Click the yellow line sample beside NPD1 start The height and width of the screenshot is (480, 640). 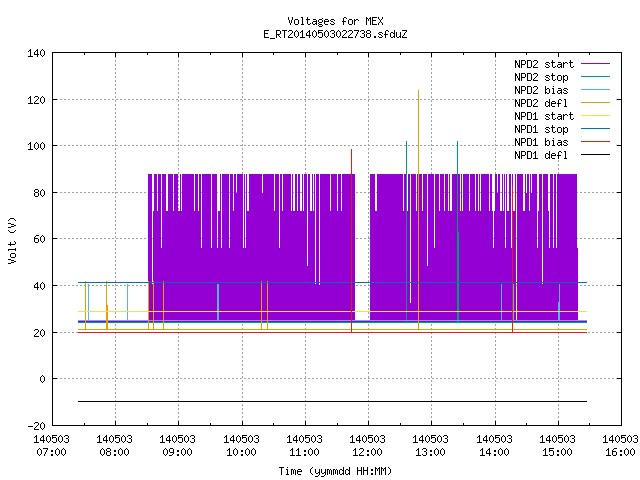[x=595, y=116]
